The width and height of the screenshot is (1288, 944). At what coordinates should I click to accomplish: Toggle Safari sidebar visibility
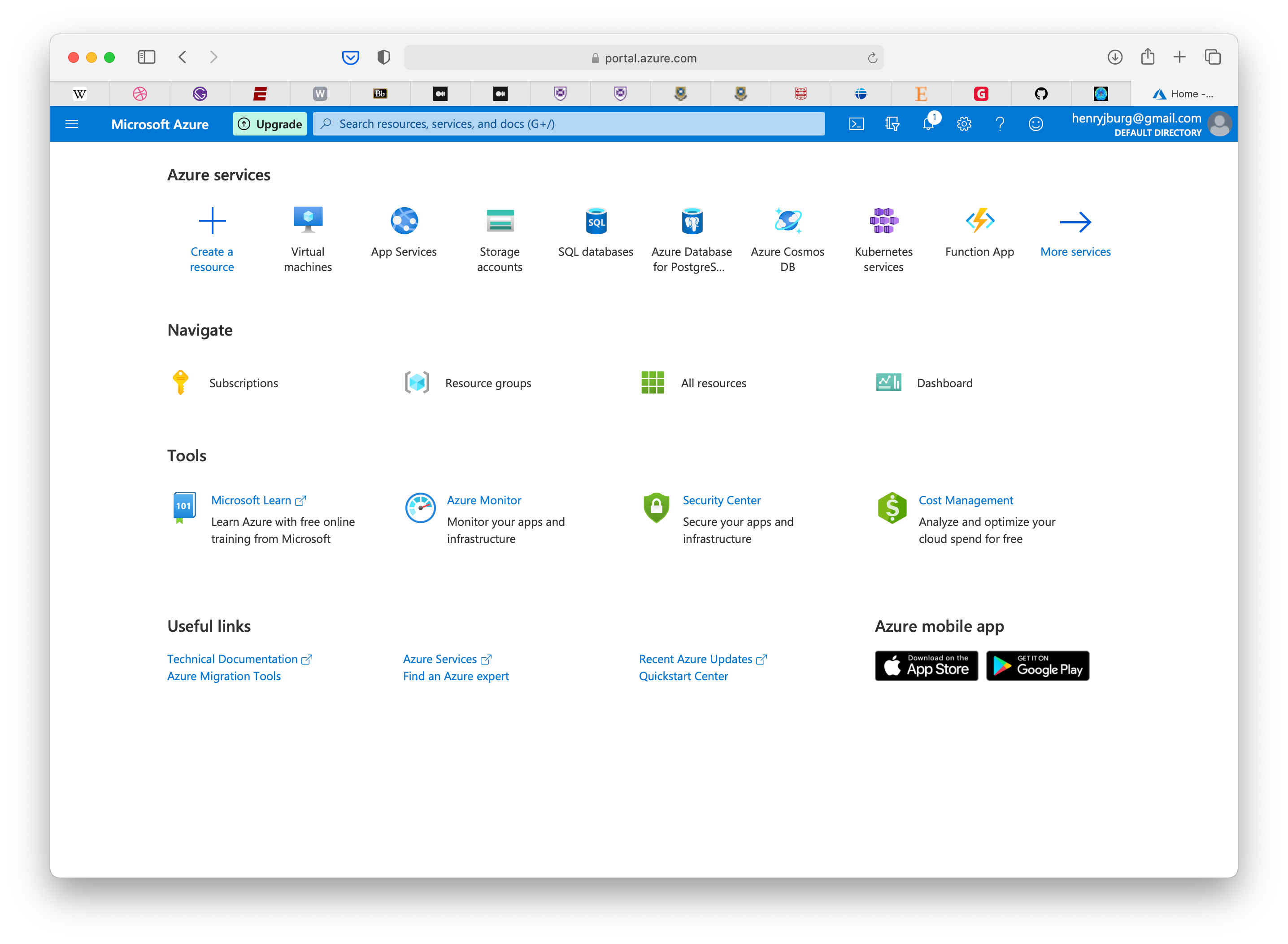tap(146, 57)
